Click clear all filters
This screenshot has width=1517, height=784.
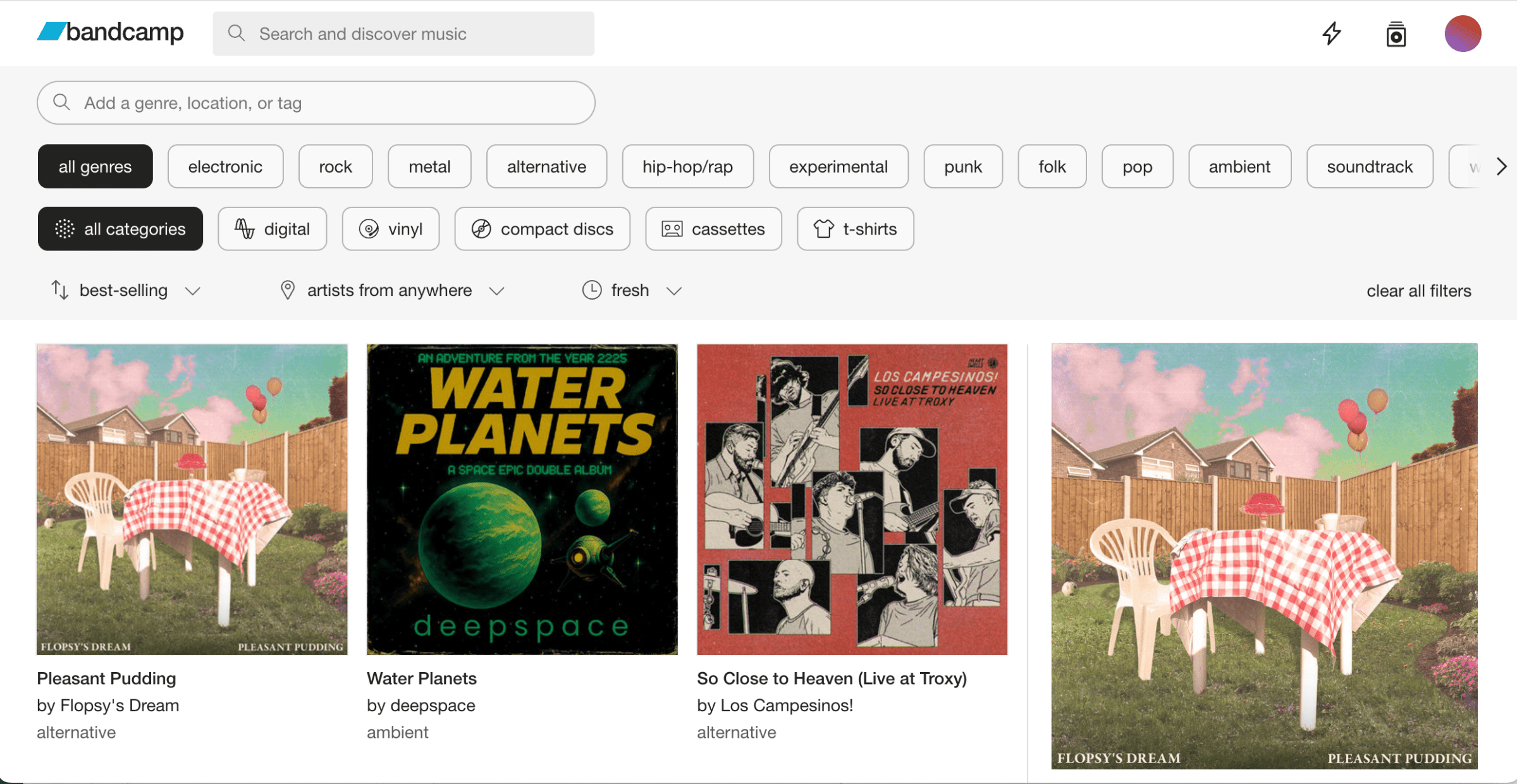coord(1418,291)
